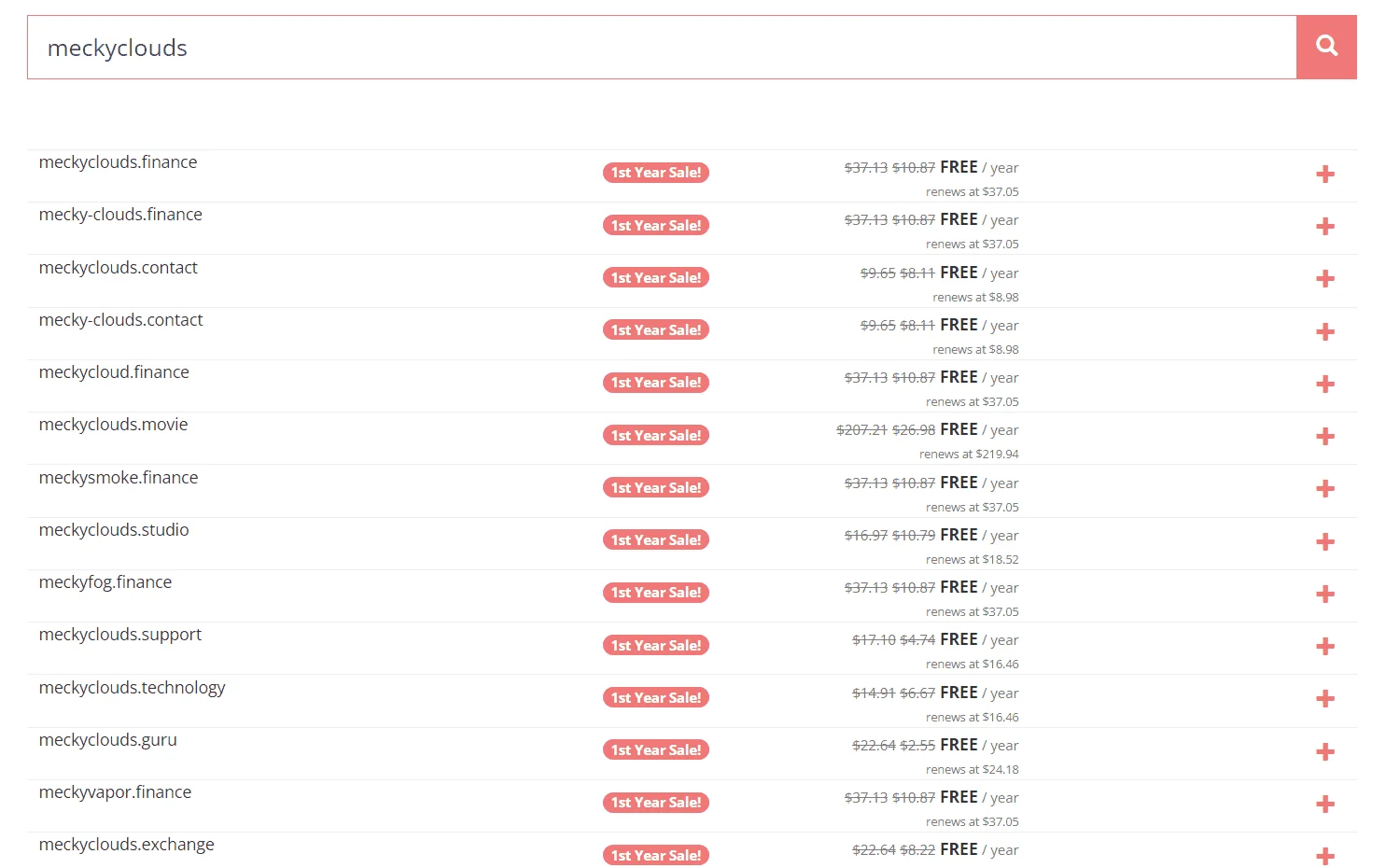Click the meckyclouds search input field
Viewport: 1386px width, 868px height.
tap(662, 47)
